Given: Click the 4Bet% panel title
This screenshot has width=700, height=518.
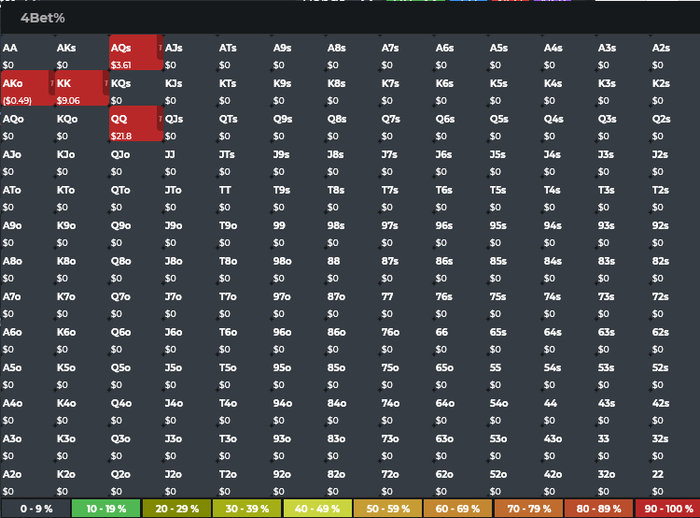Looking at the screenshot, I should (x=42, y=18).
